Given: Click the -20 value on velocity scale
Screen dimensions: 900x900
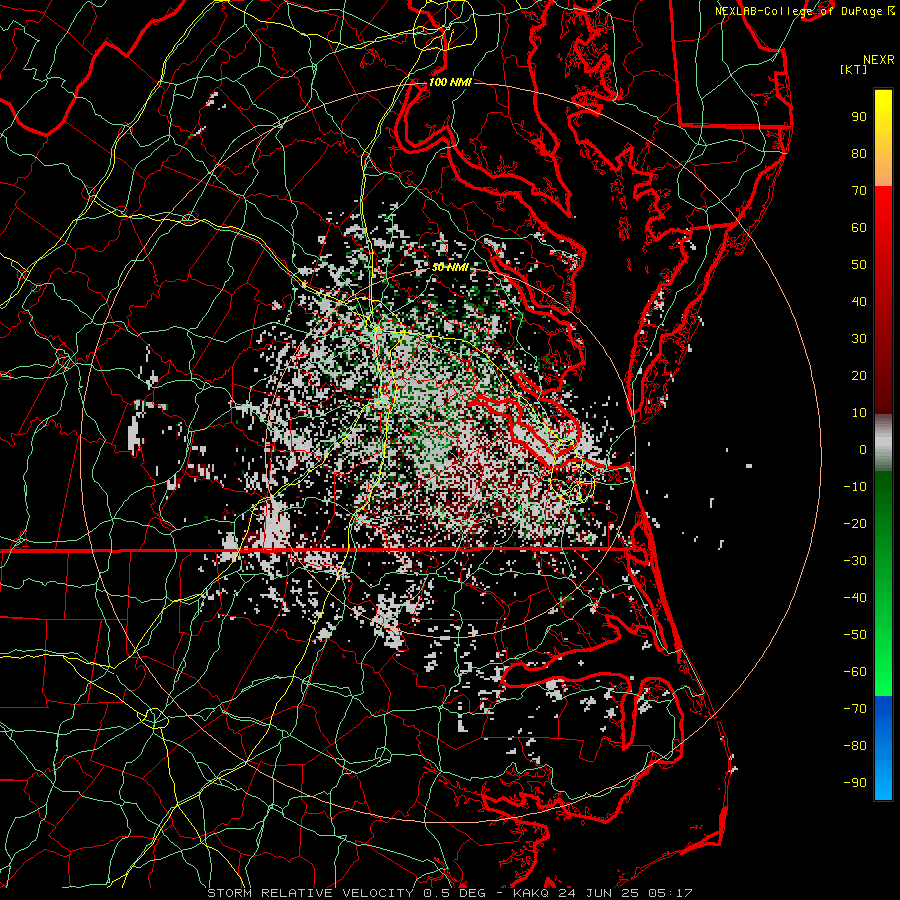Looking at the screenshot, I should pyautogui.click(x=855, y=523).
